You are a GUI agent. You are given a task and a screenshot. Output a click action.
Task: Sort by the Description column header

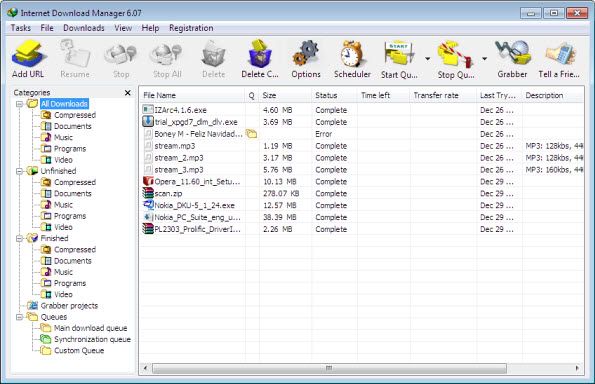(x=552, y=96)
